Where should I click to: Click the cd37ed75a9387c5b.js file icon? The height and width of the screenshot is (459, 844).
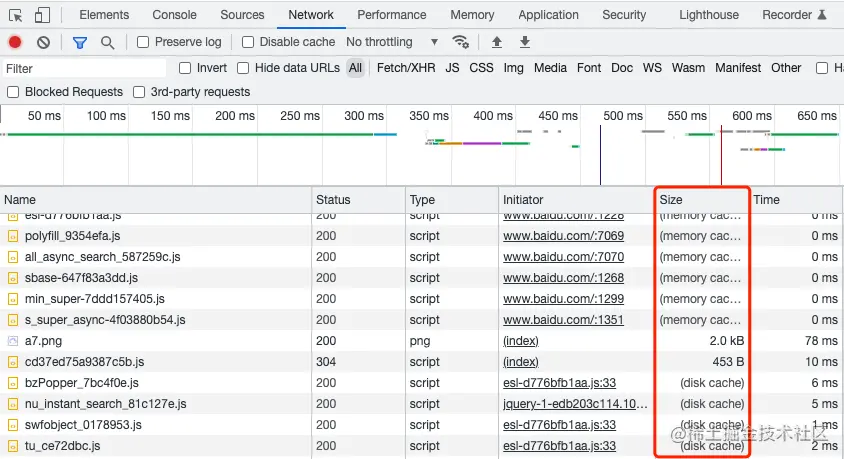tap(13, 362)
